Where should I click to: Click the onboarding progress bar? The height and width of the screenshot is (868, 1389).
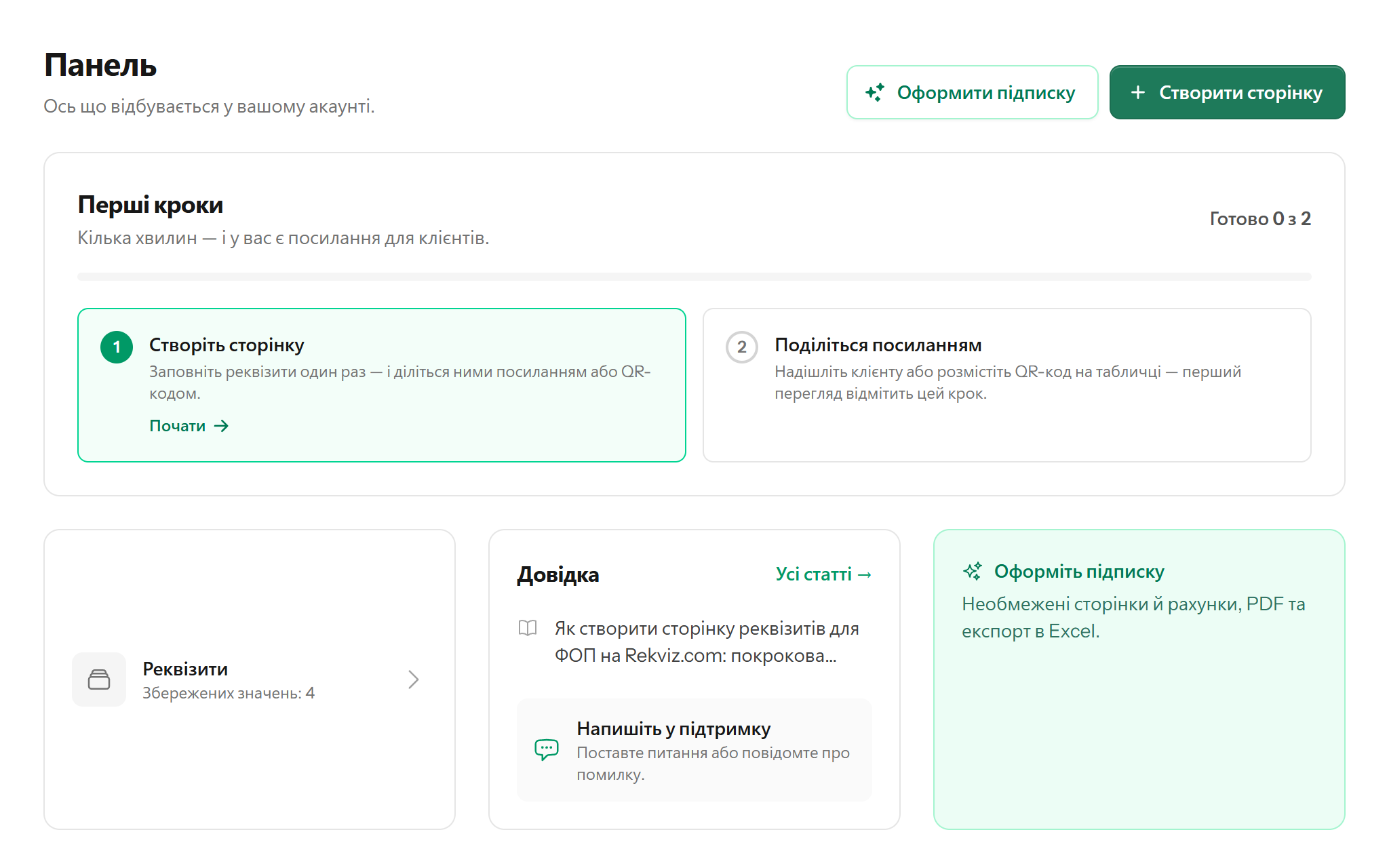pos(694,277)
